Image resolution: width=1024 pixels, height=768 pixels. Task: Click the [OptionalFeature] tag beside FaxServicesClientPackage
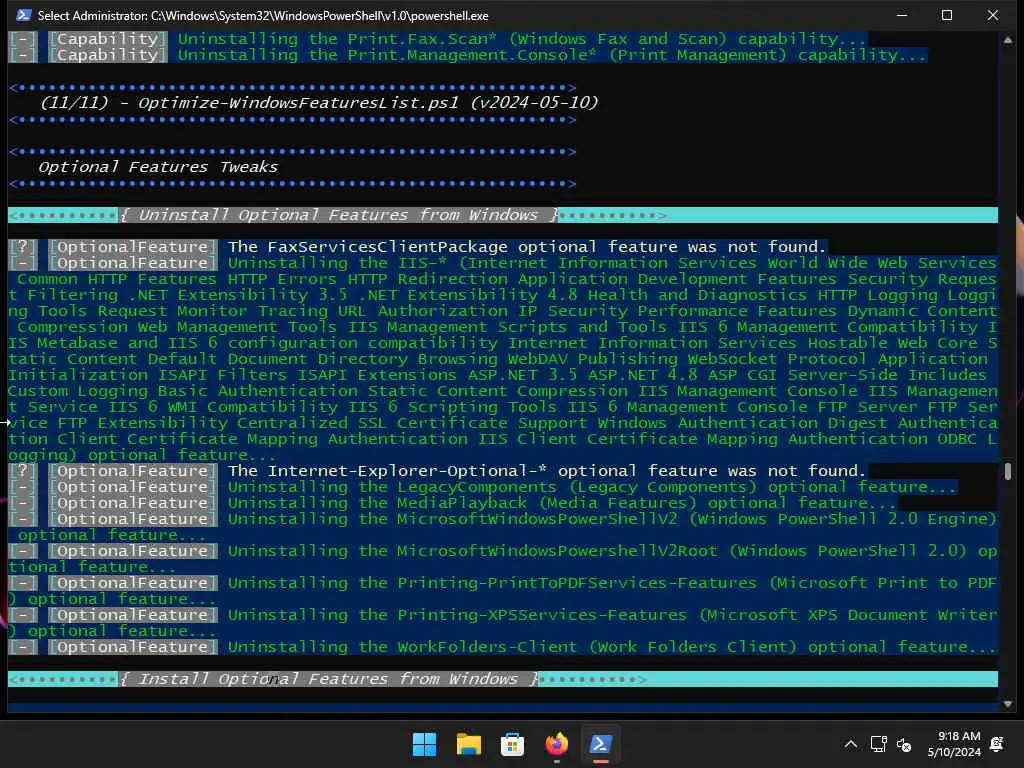point(133,247)
